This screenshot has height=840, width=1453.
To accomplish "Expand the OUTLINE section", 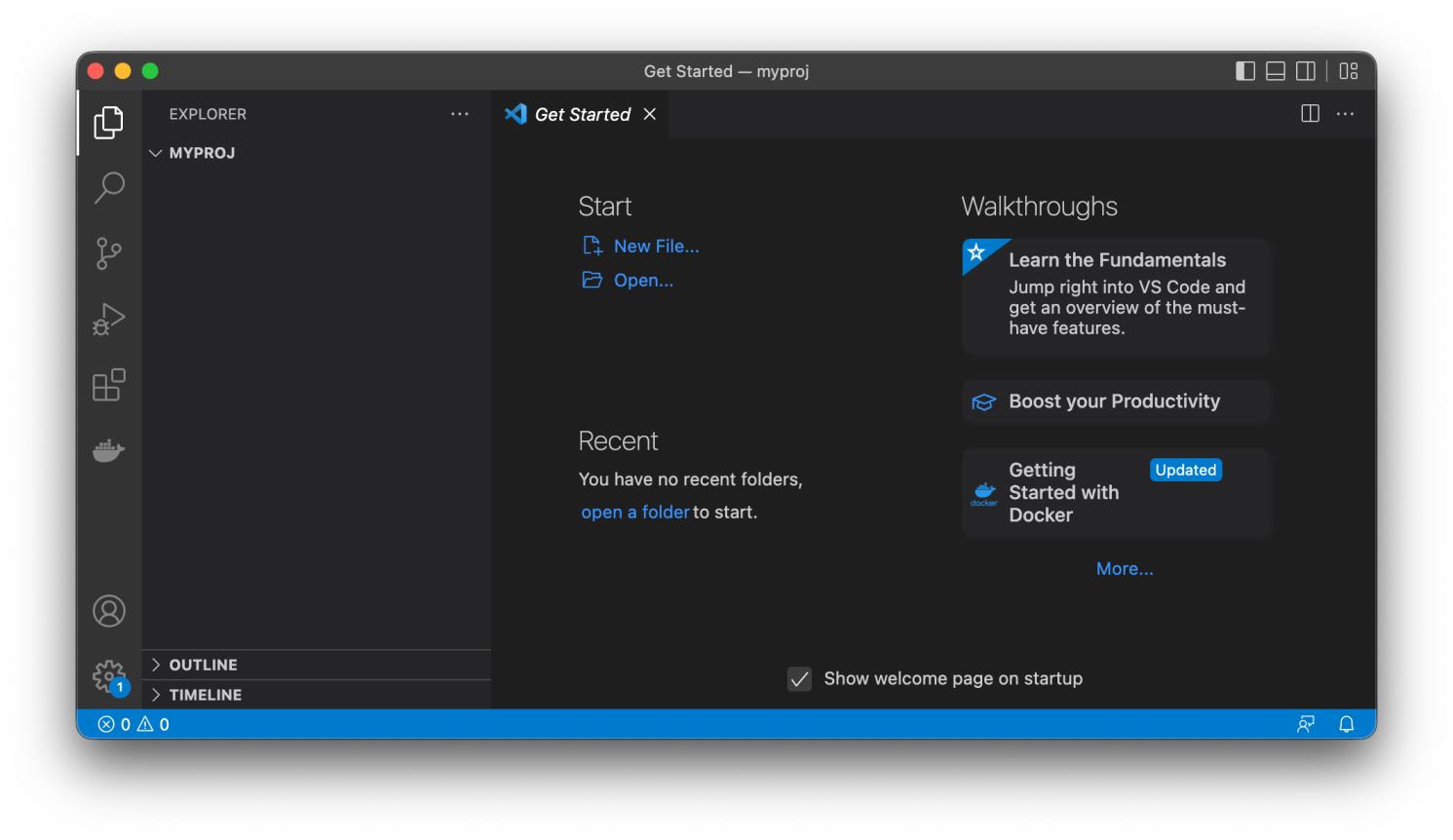I will [203, 665].
